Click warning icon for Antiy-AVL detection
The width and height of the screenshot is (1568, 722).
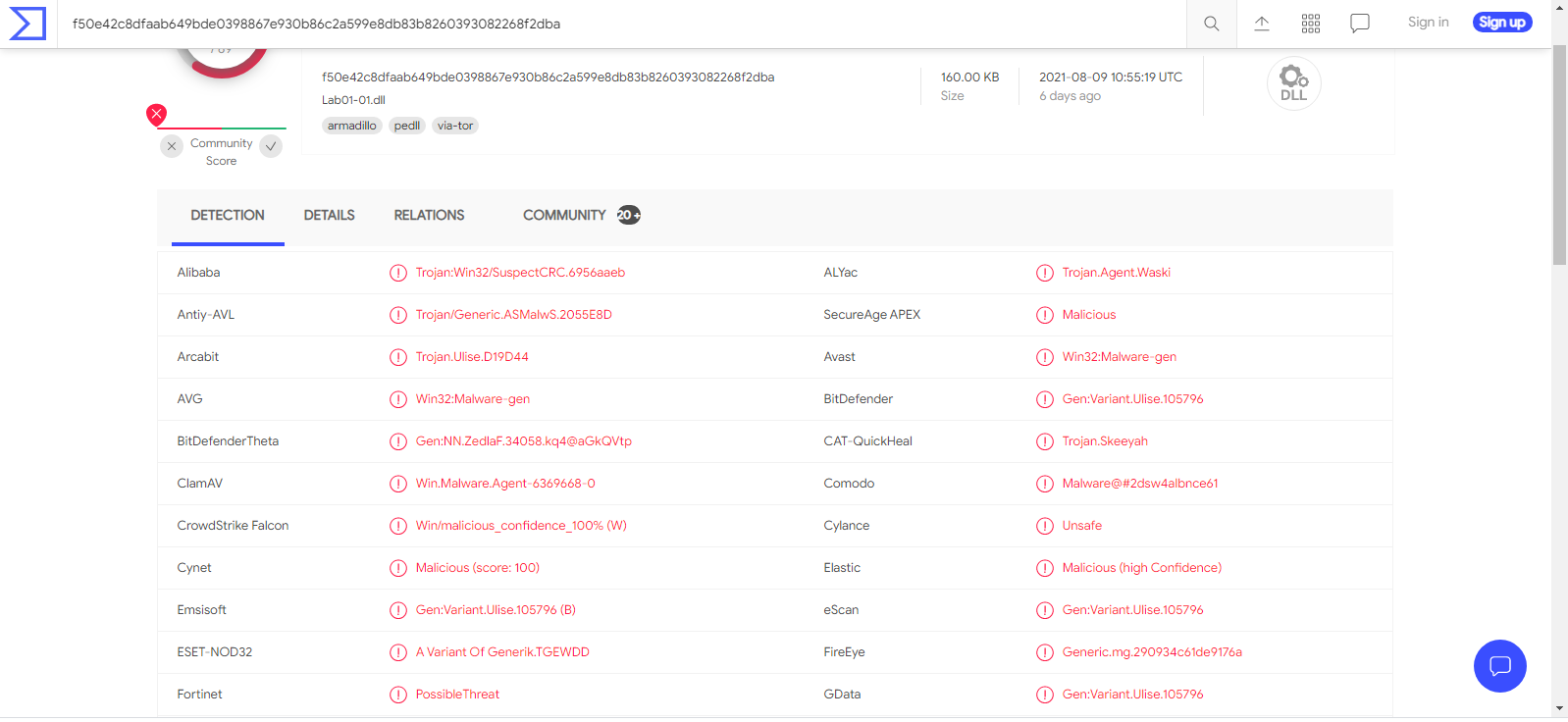pos(398,315)
